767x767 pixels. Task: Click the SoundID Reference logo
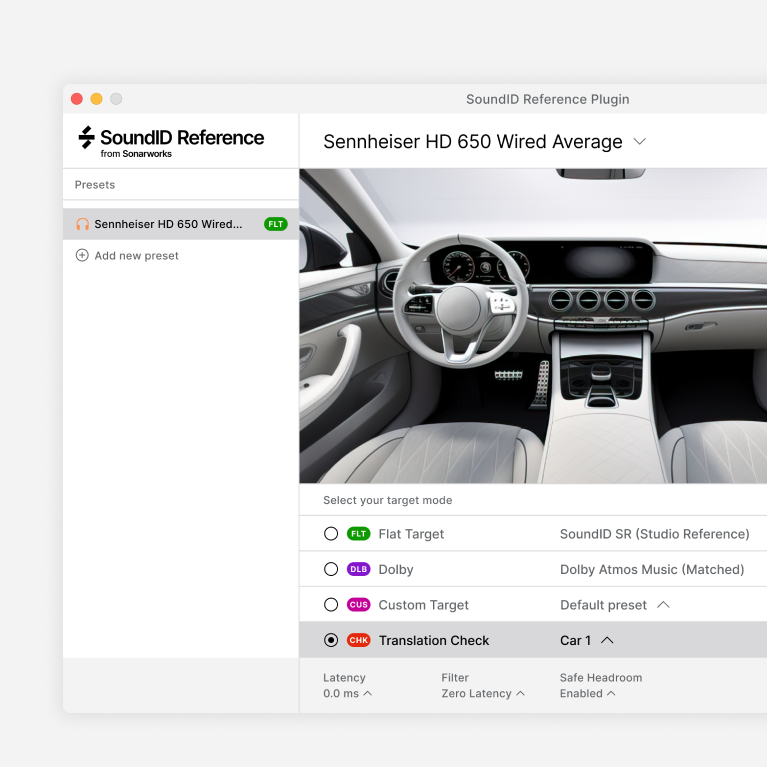tap(171, 141)
